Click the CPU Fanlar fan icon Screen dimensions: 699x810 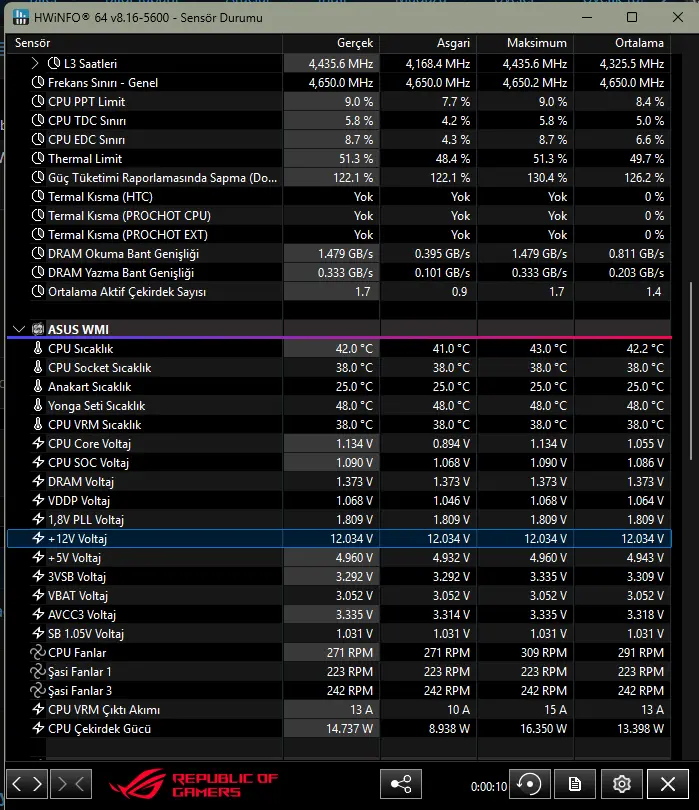[x=38, y=652]
